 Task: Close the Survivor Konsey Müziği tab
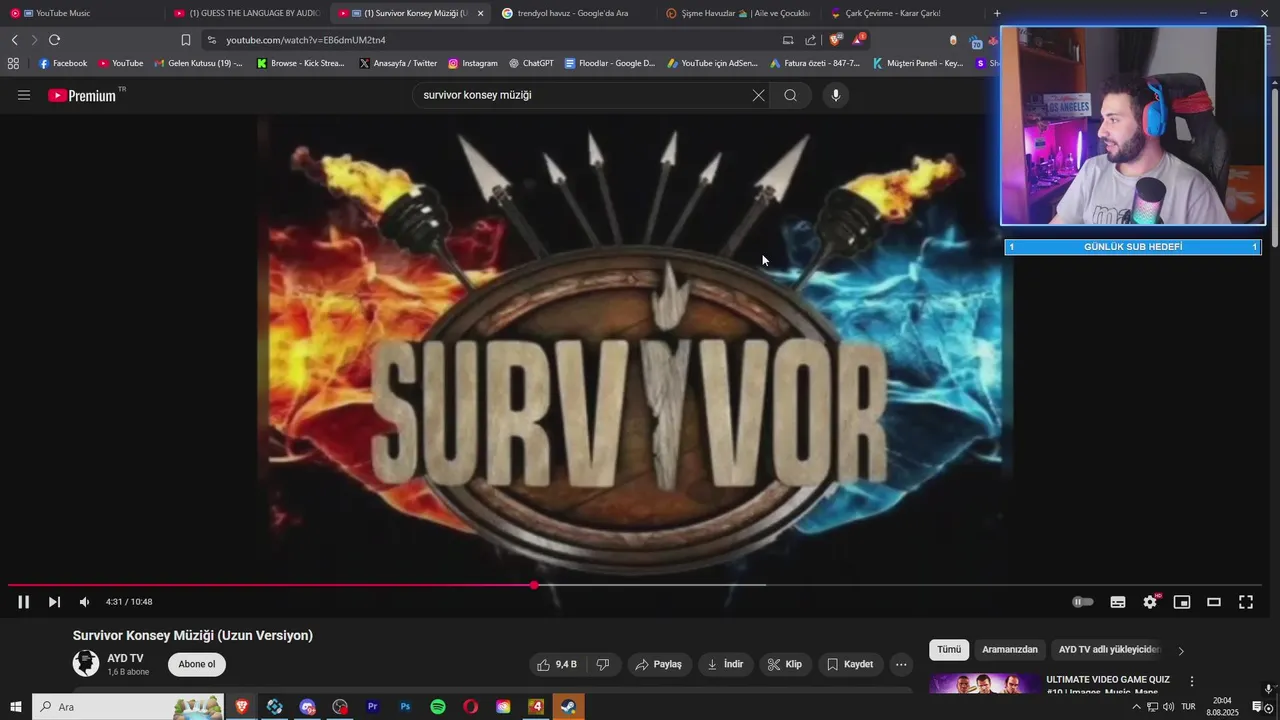480,13
